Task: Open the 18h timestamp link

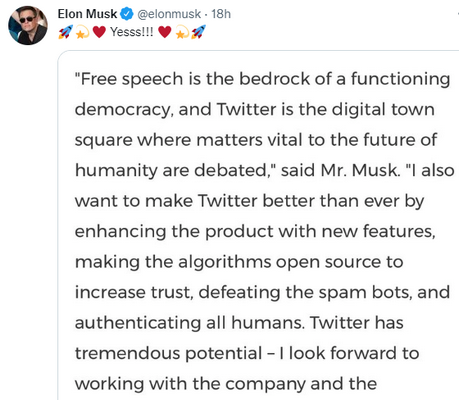Action: pos(221,14)
